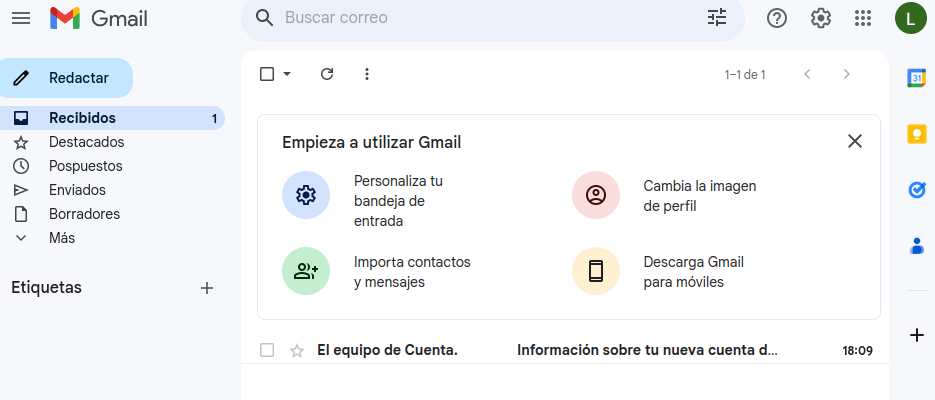
Task: Open Google Calendar in side panel
Action: pyautogui.click(x=916, y=78)
